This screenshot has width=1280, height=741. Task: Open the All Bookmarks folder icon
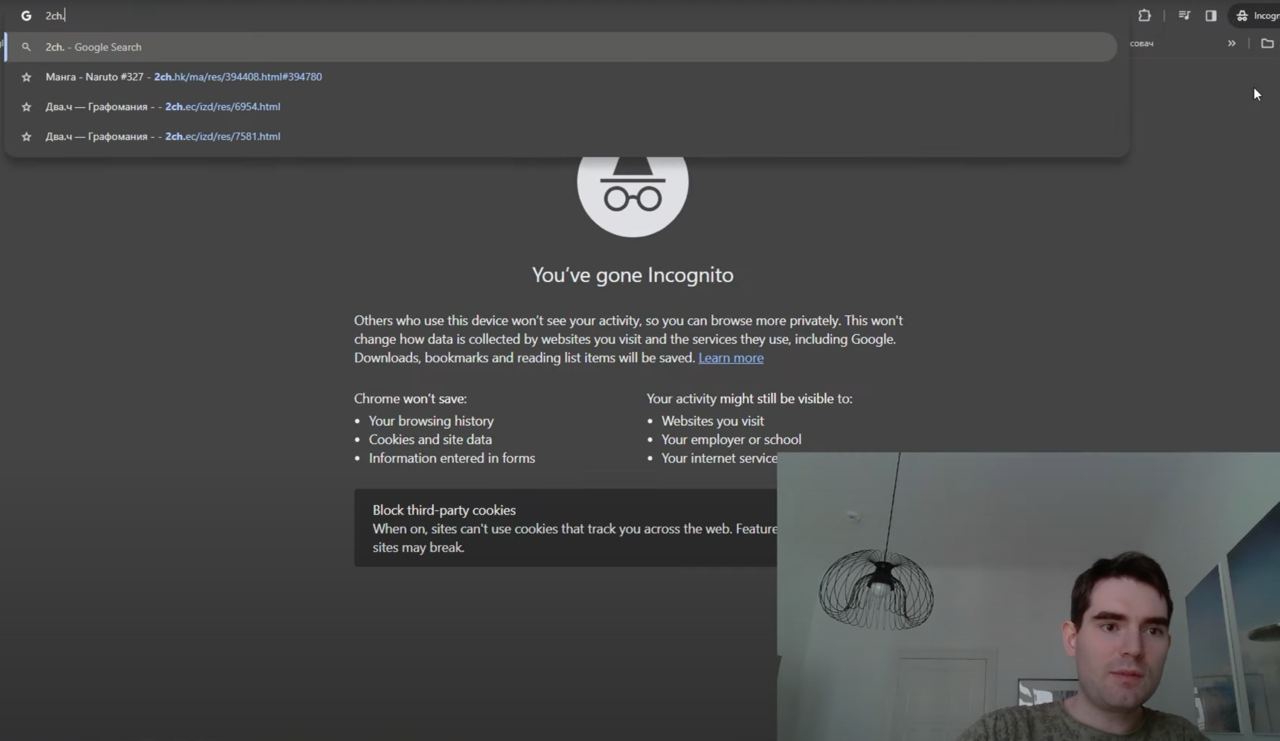tap(1267, 44)
